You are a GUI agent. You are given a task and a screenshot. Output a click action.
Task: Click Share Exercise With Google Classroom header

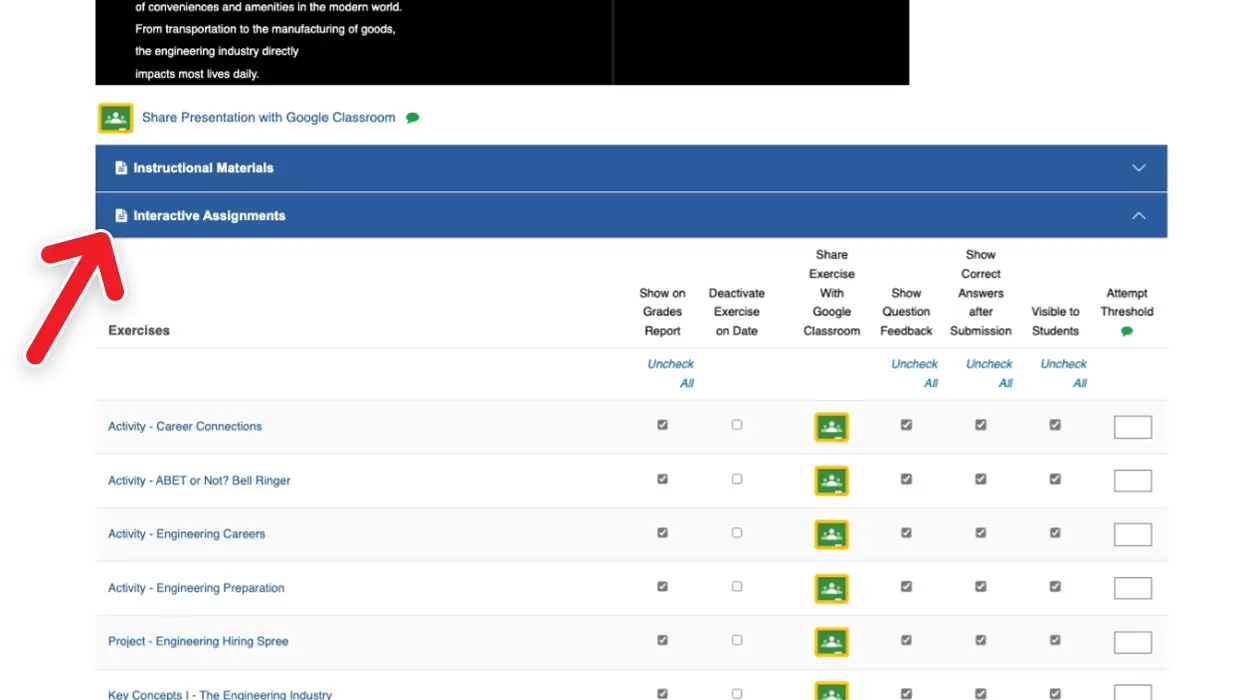click(x=832, y=293)
